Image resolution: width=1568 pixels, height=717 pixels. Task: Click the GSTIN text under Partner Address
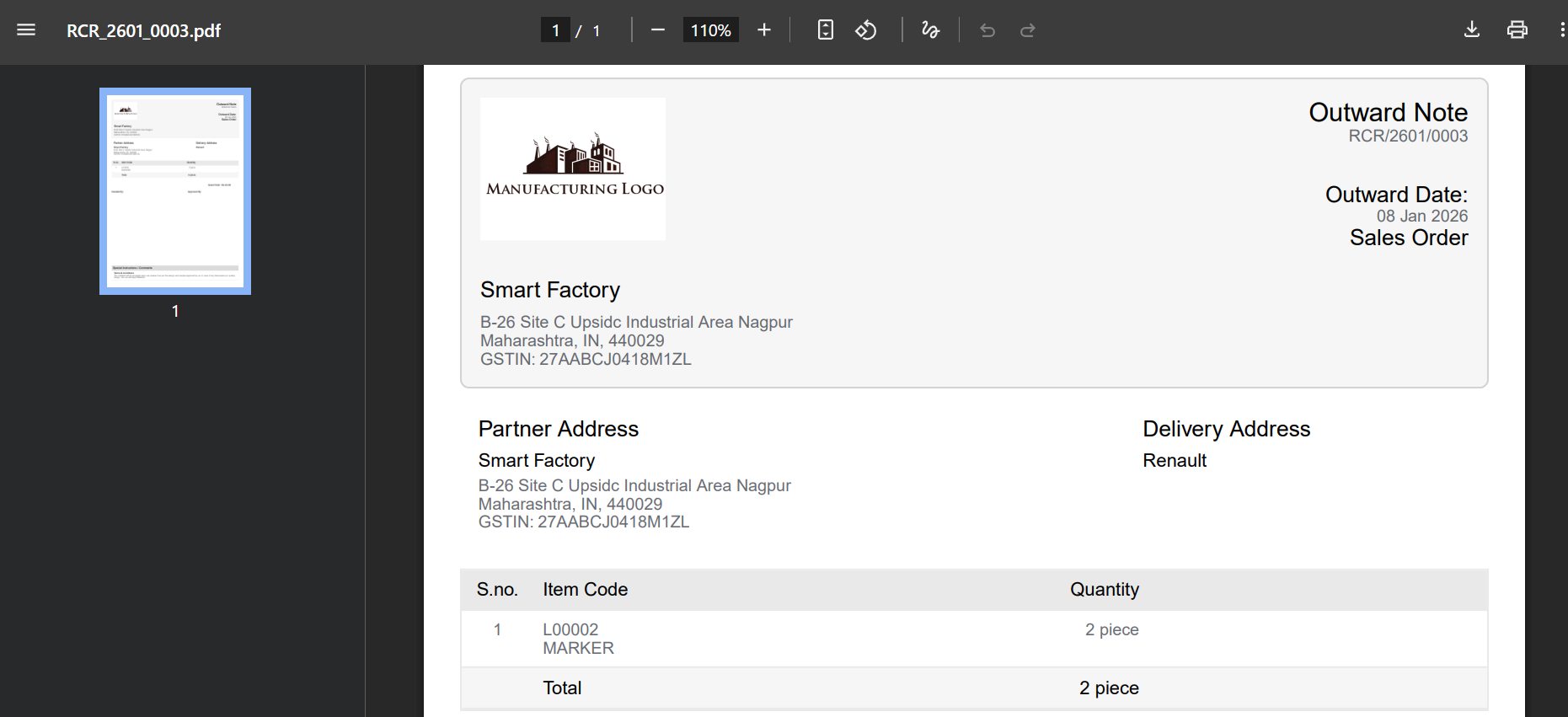tap(584, 522)
